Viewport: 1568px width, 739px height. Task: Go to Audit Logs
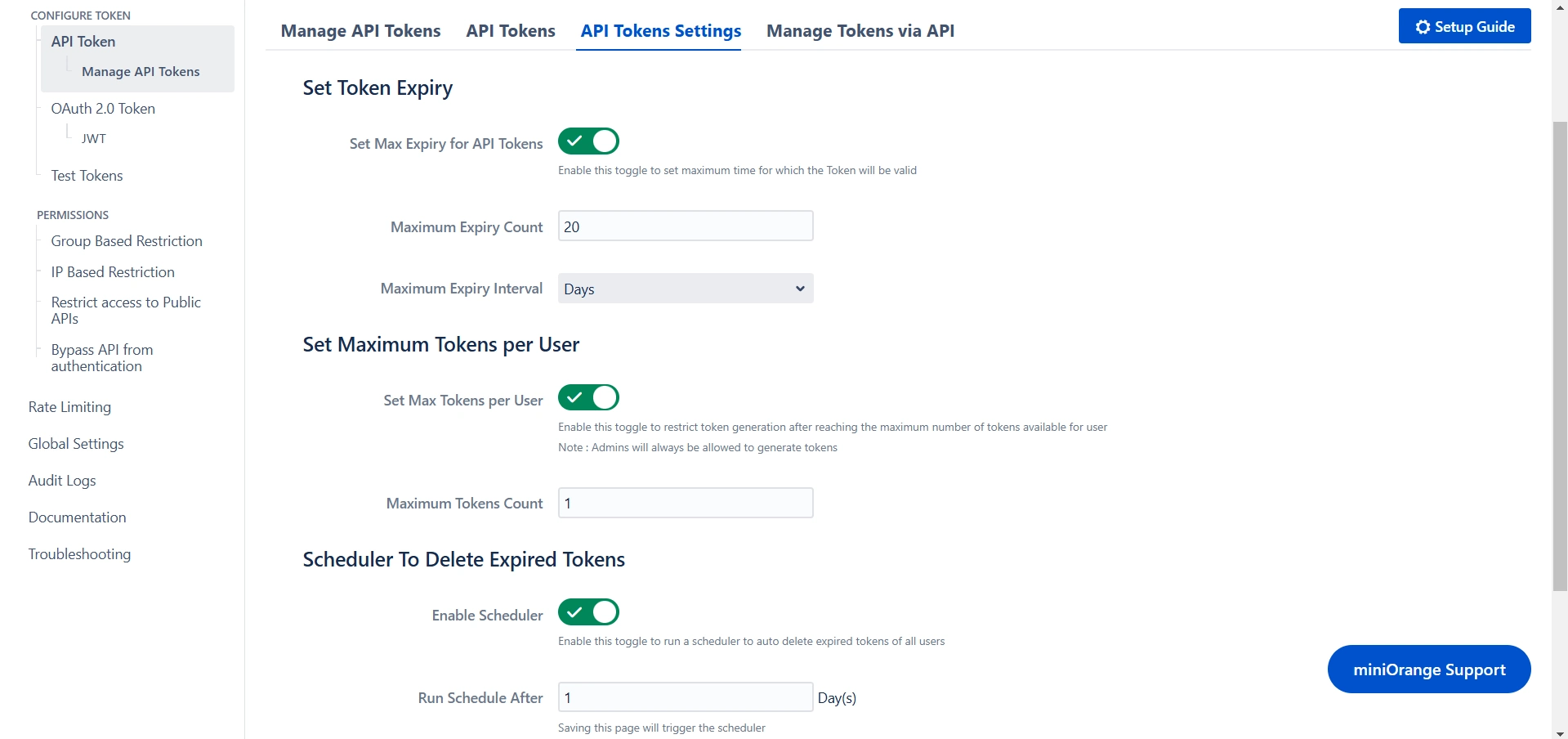pyautogui.click(x=62, y=480)
